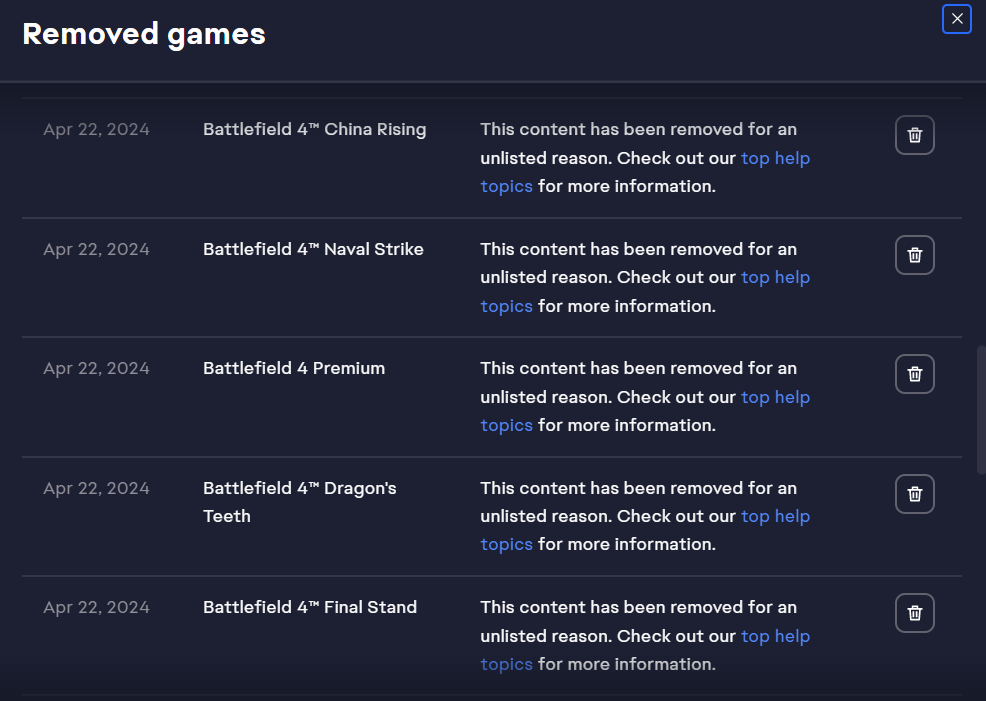Follow 'top help' link in Battlefield 4 Premium row
This screenshot has width=986, height=701.
(x=775, y=397)
